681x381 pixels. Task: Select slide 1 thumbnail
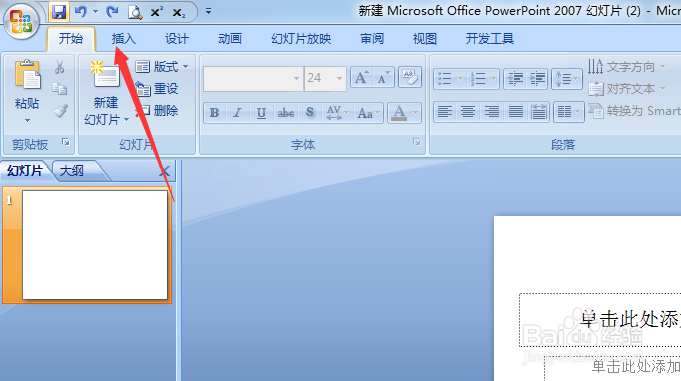point(95,245)
